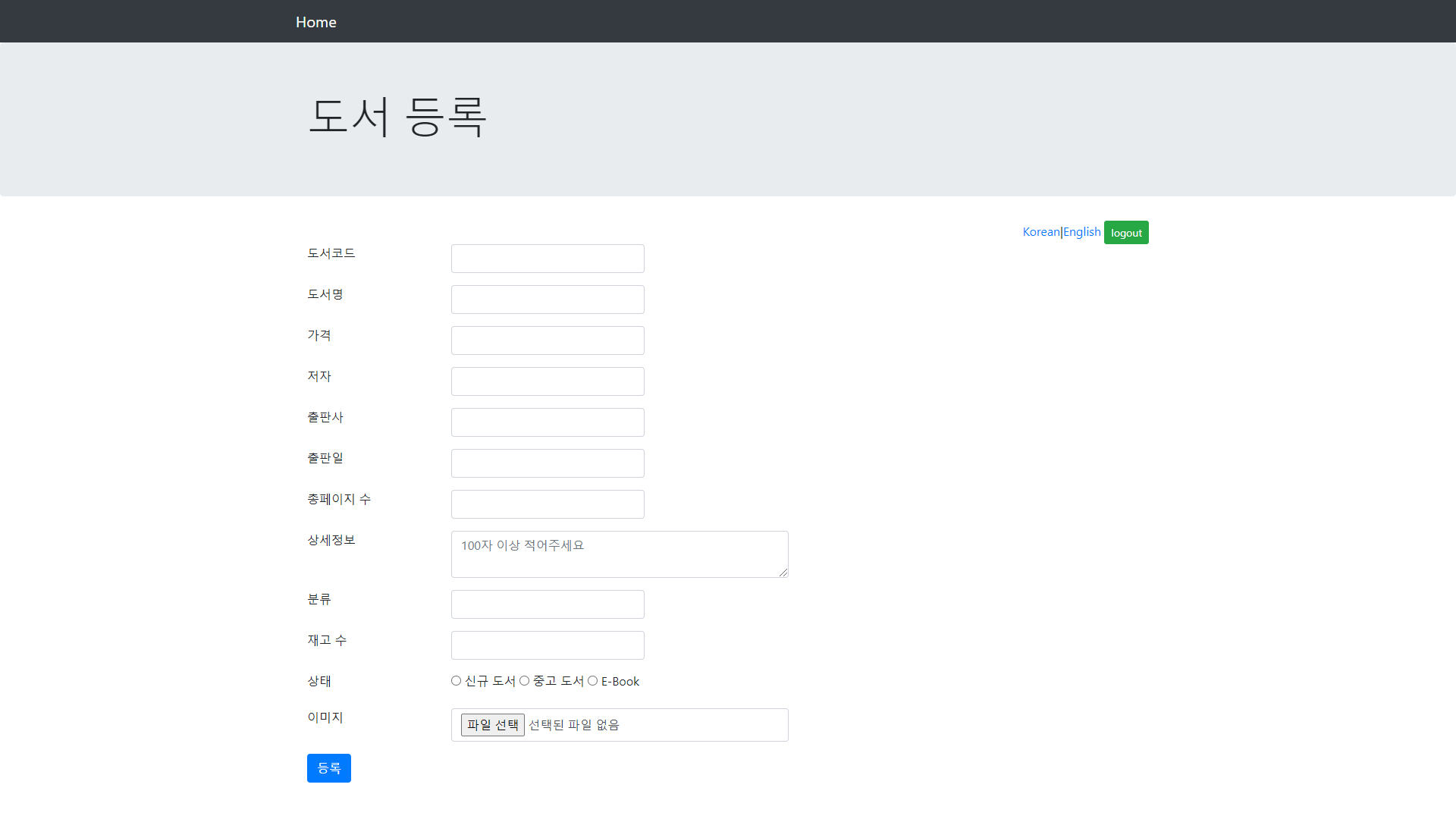Open the 파일 선택 file chooser
The width and height of the screenshot is (1456, 819).
tap(492, 725)
